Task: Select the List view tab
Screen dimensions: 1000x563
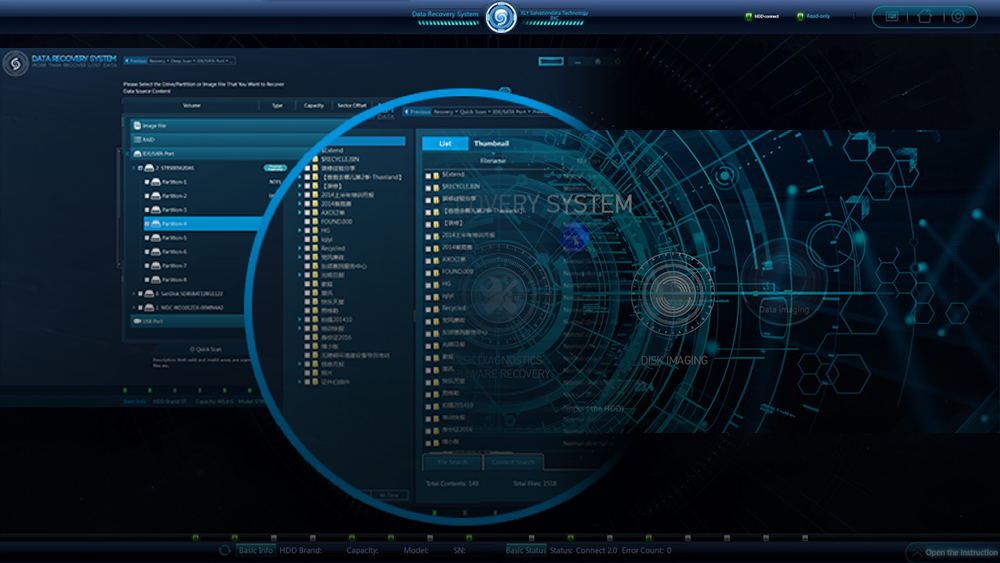Action: coord(445,144)
